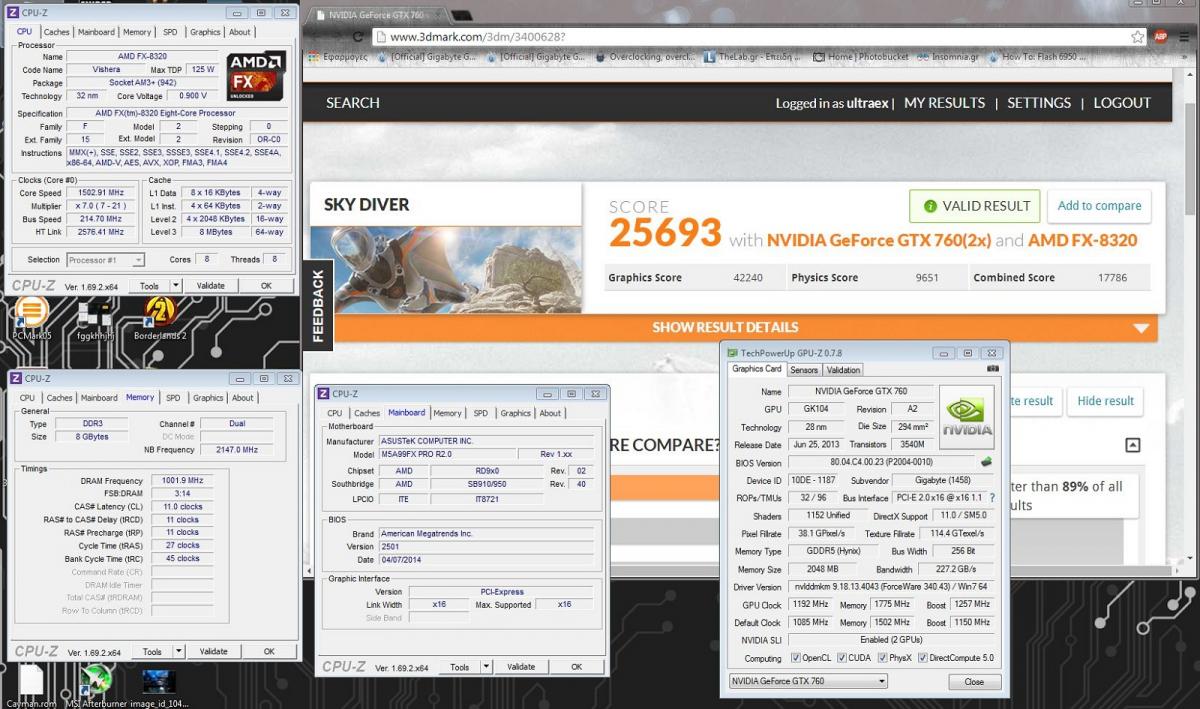Open the Adblock Plus extension icon
The height and width of the screenshot is (709, 1200).
[1161, 36]
